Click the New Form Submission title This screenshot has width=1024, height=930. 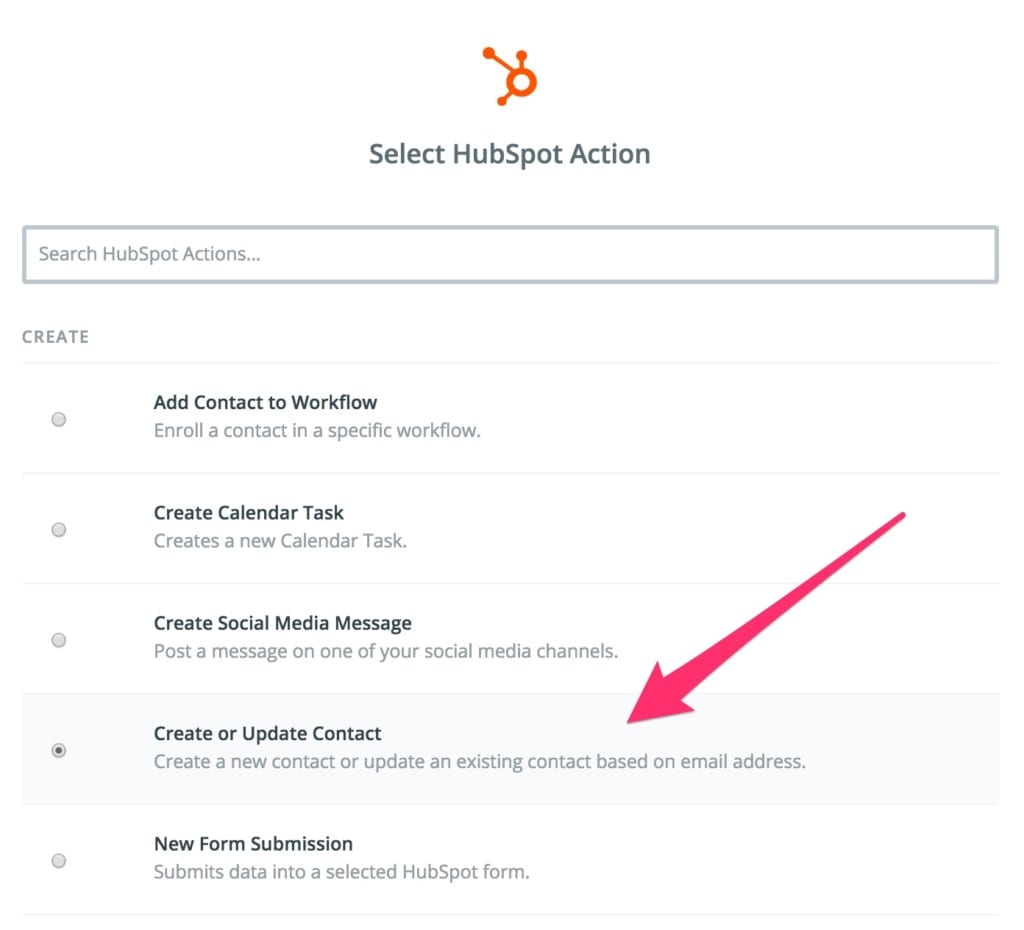coord(253,844)
